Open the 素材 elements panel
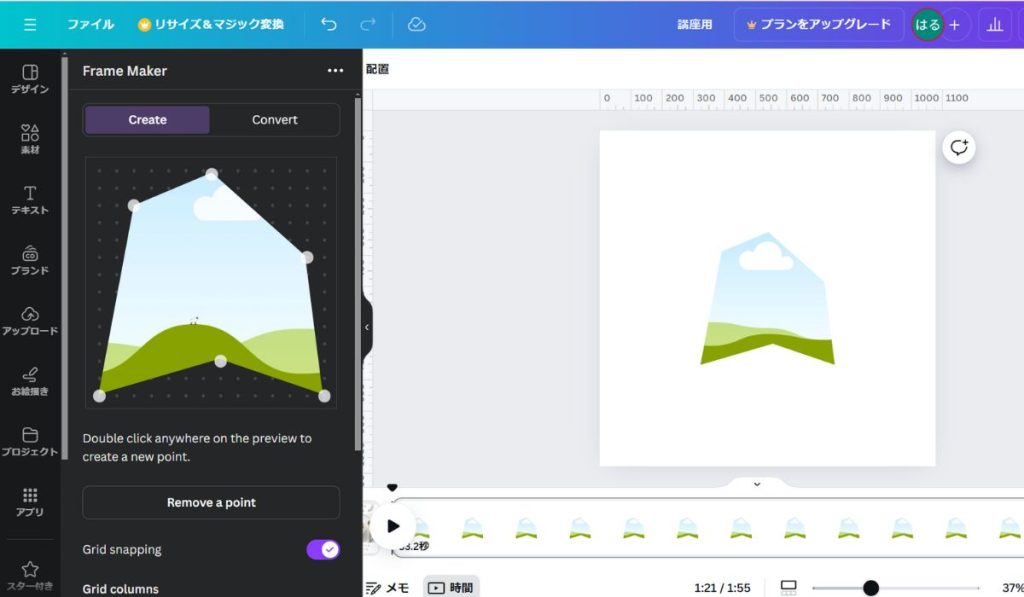Screen dimensions: 1024x597 click(30, 139)
